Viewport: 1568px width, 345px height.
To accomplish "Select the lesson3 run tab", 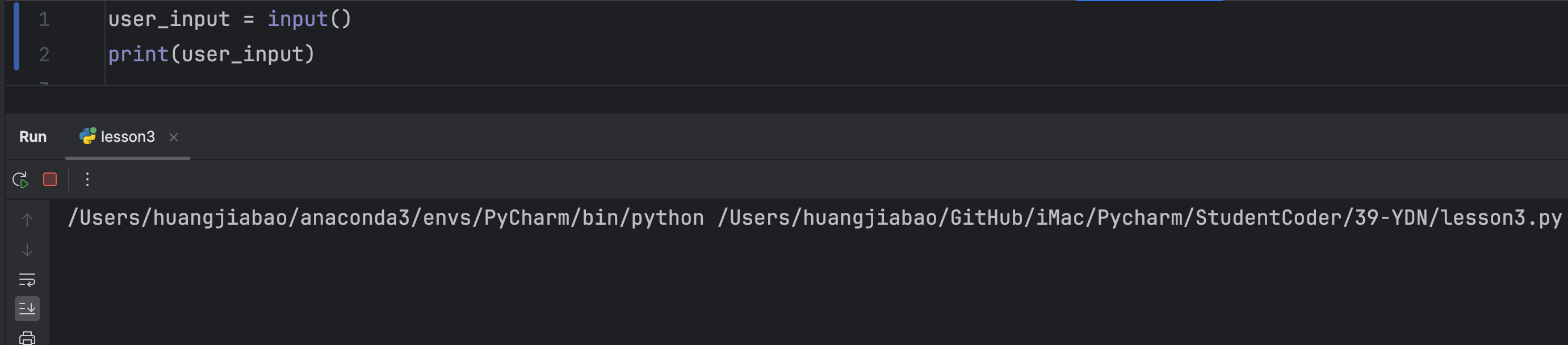I will point(118,137).
